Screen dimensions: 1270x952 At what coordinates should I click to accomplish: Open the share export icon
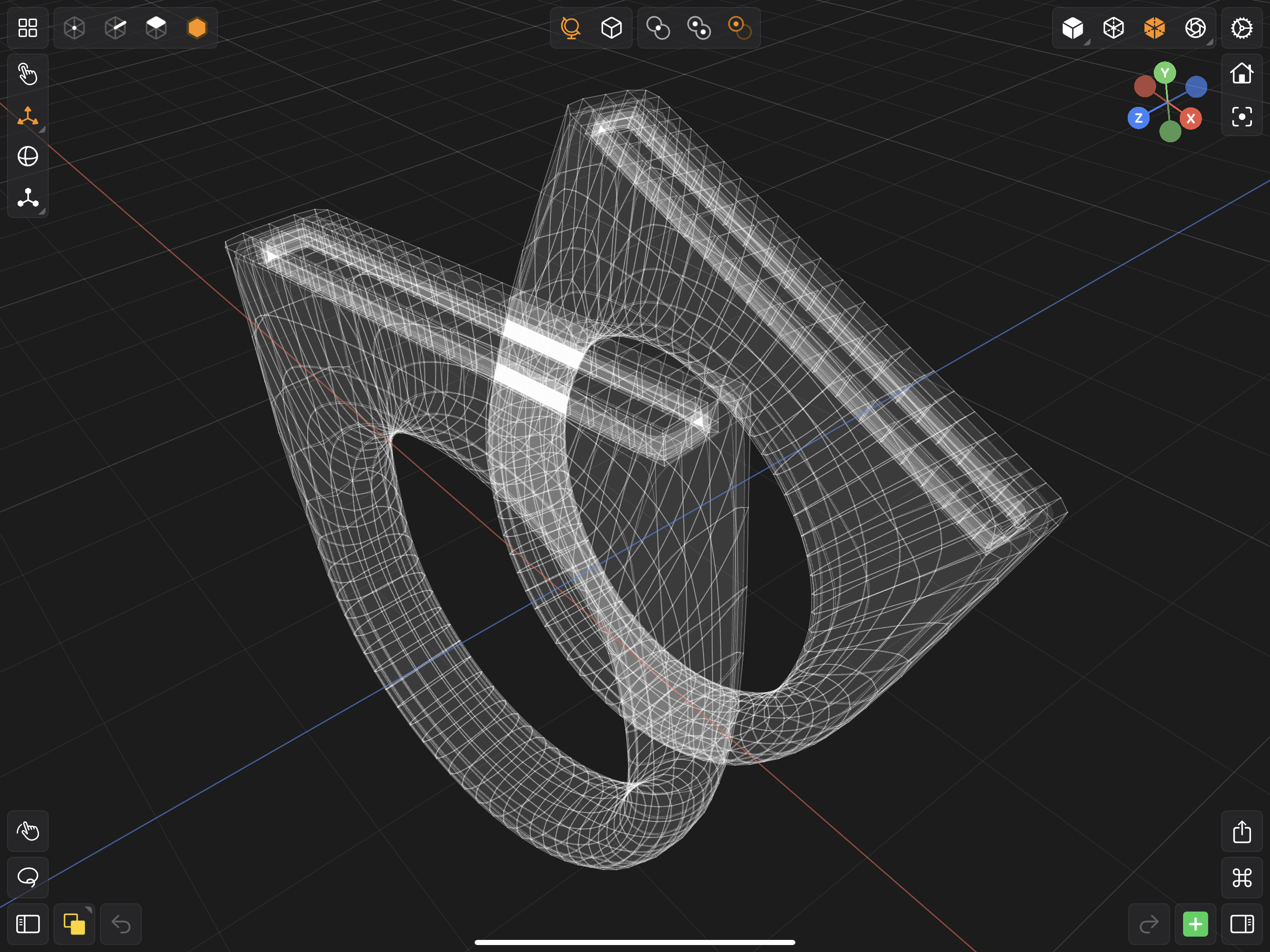coord(1242,831)
